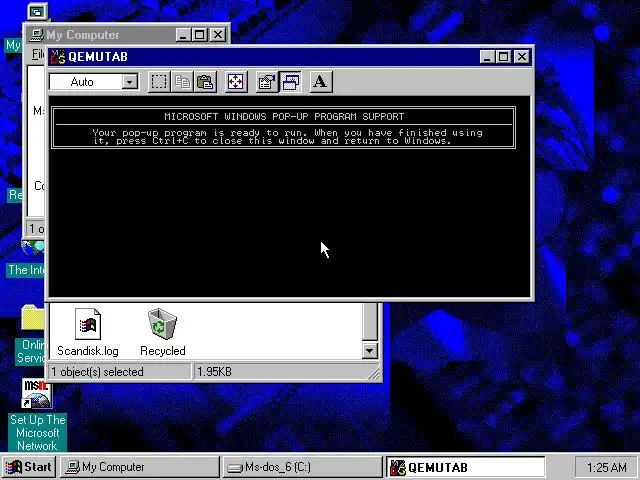Image resolution: width=640 pixels, height=480 pixels.
Task: Click the 1:25 AM taskbar clock
Action: (606, 467)
